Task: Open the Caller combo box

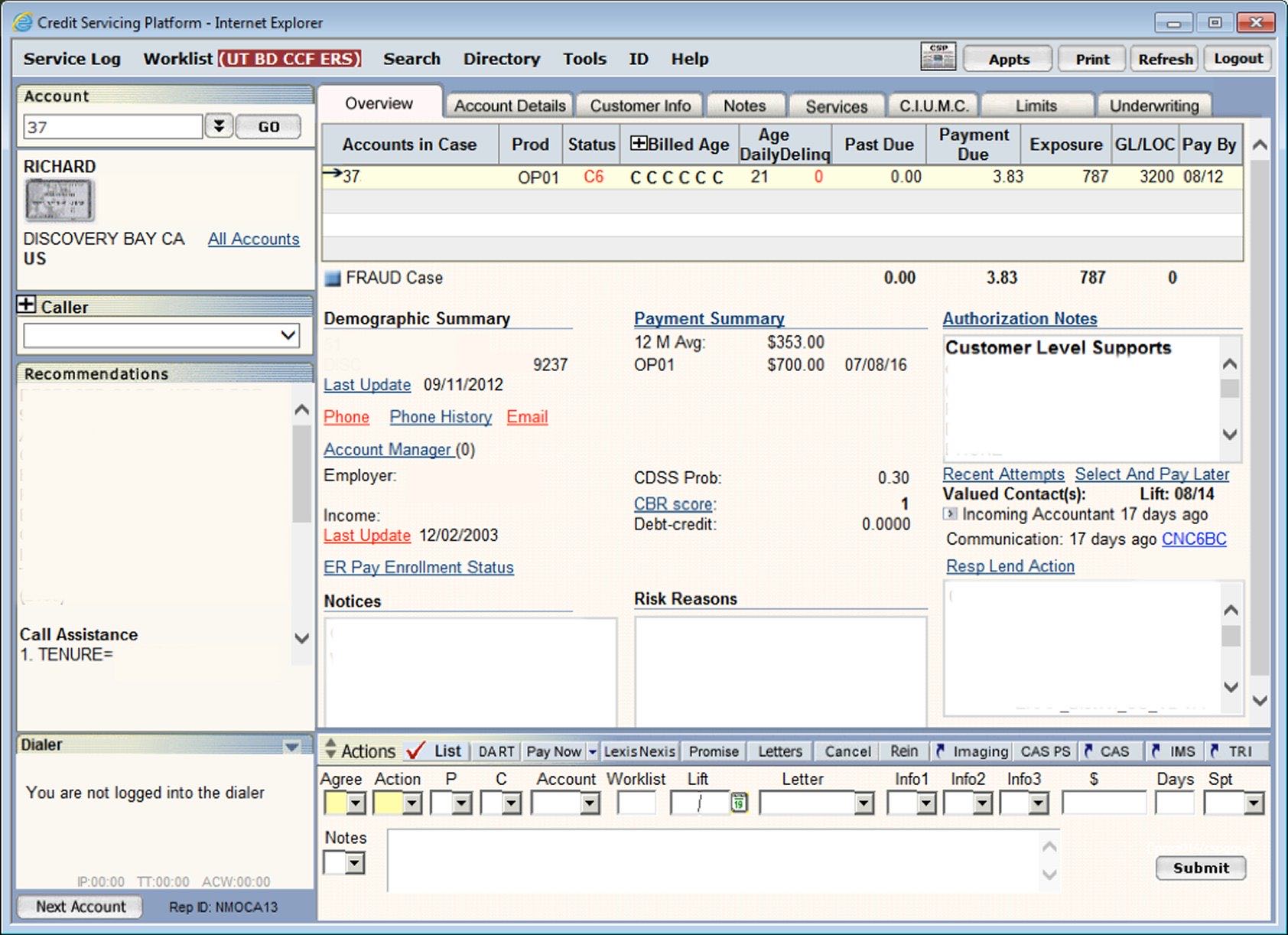Action: [x=161, y=335]
